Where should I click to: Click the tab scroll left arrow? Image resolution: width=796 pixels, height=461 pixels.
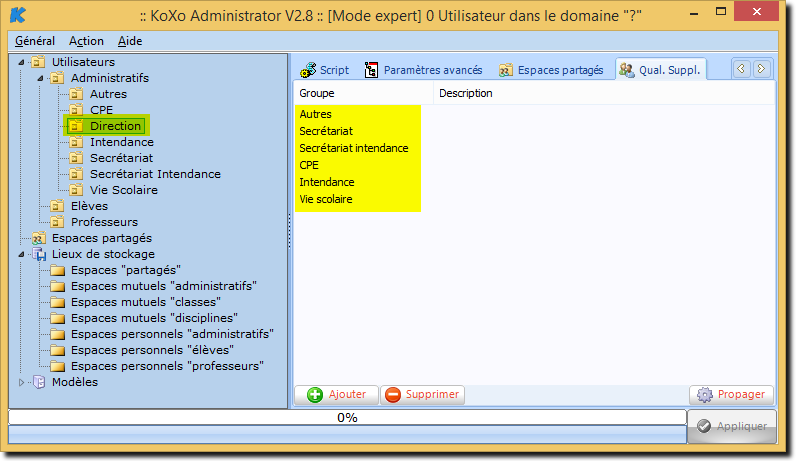(x=741, y=69)
